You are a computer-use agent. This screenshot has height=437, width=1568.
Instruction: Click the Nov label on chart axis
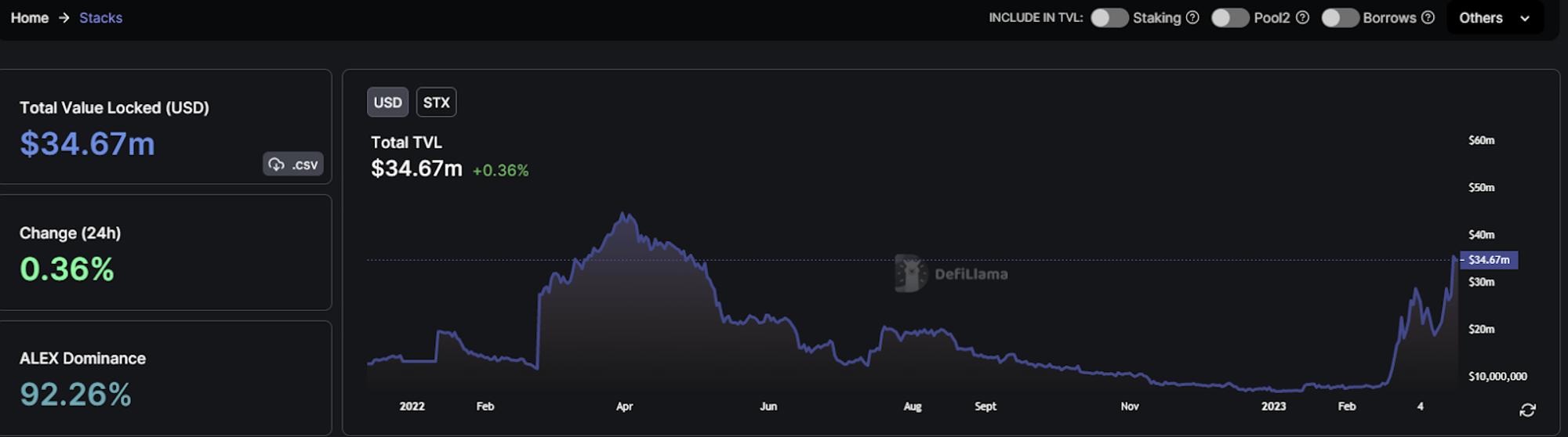[x=1130, y=406]
